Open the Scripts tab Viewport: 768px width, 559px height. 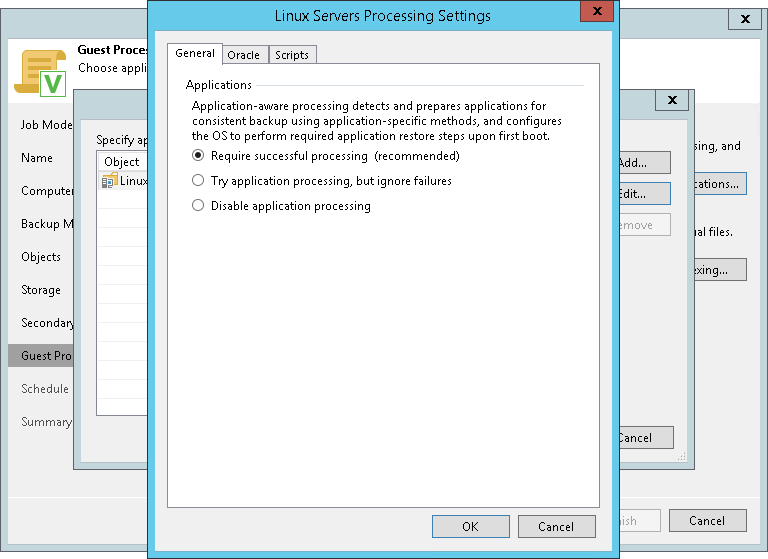[x=292, y=55]
